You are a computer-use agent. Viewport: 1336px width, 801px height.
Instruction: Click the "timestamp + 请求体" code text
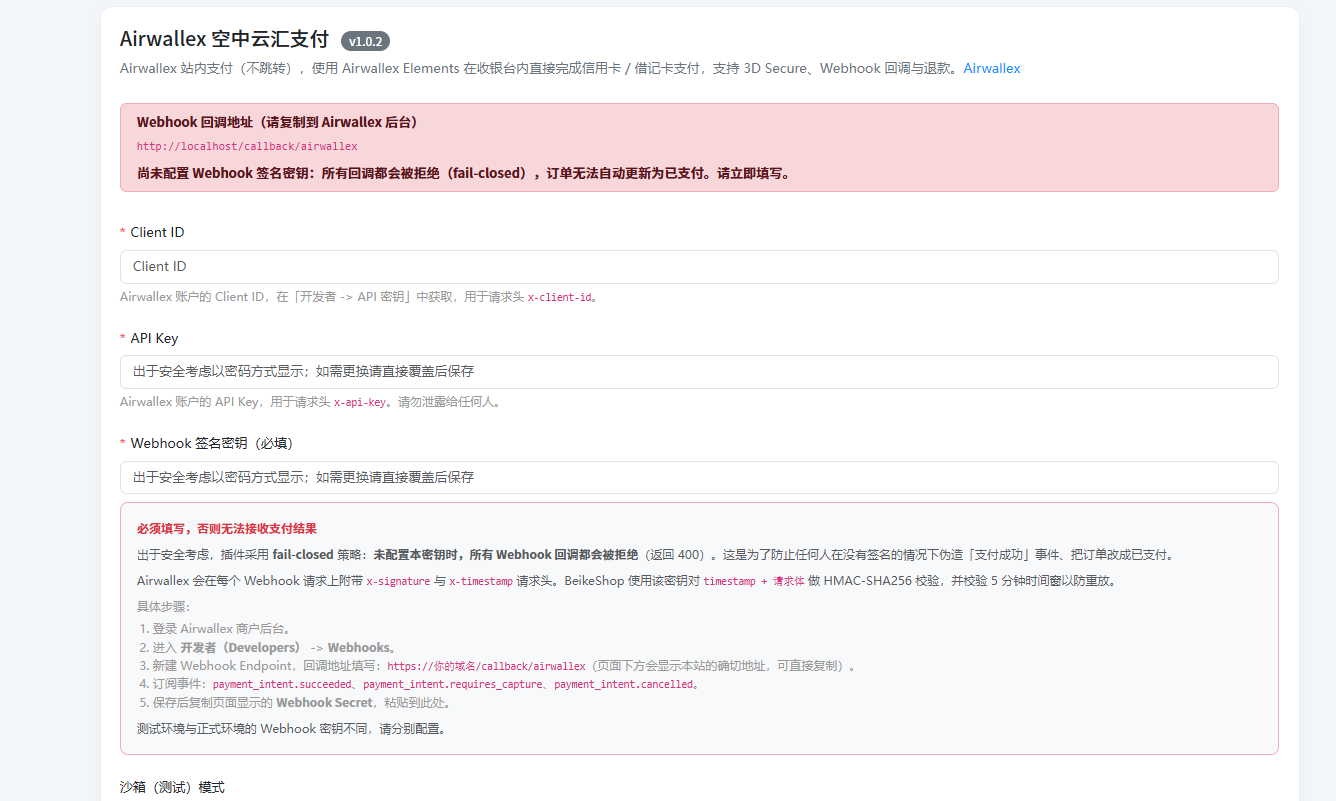pos(753,581)
